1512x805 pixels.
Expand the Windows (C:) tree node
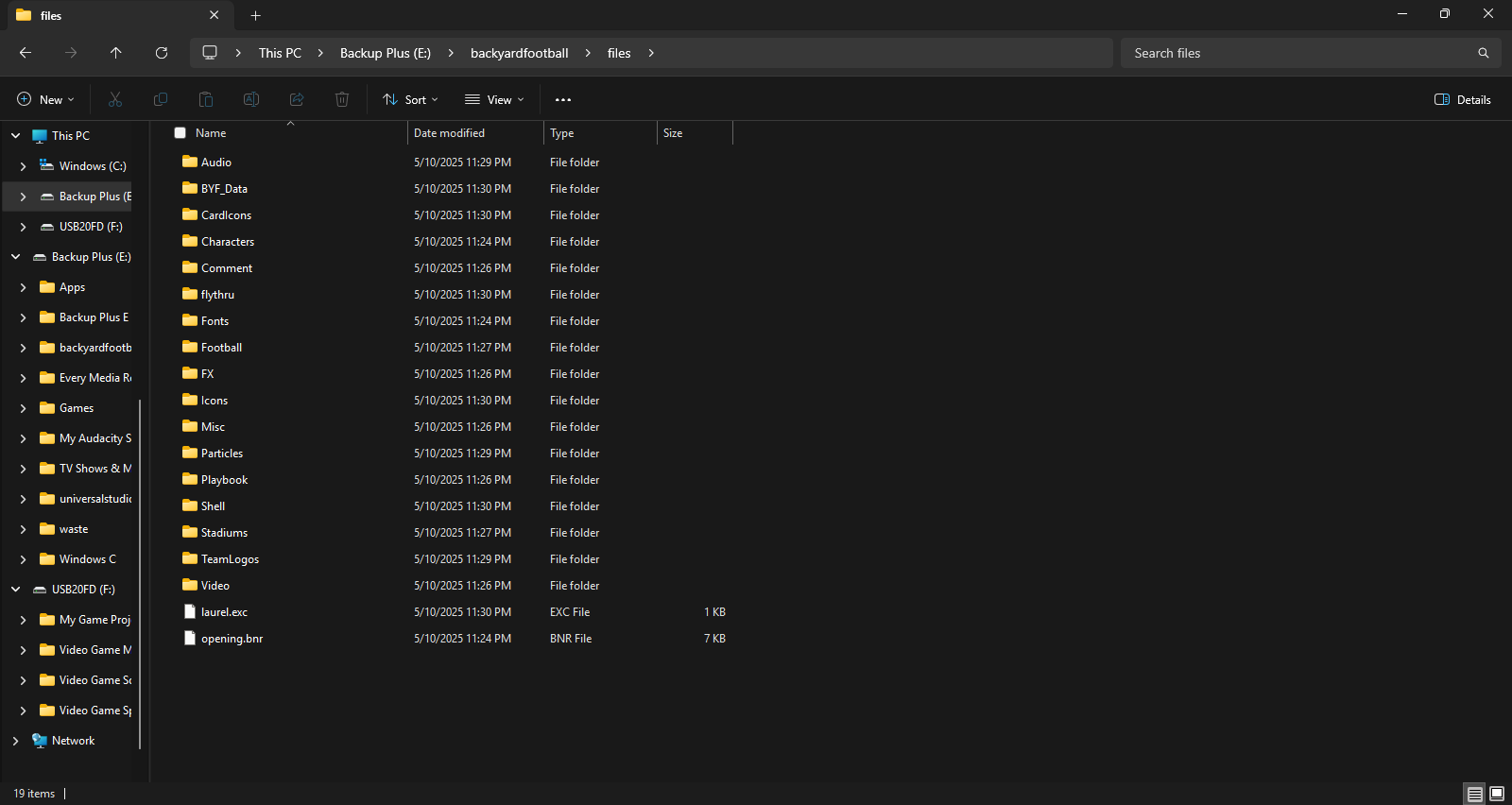23,166
